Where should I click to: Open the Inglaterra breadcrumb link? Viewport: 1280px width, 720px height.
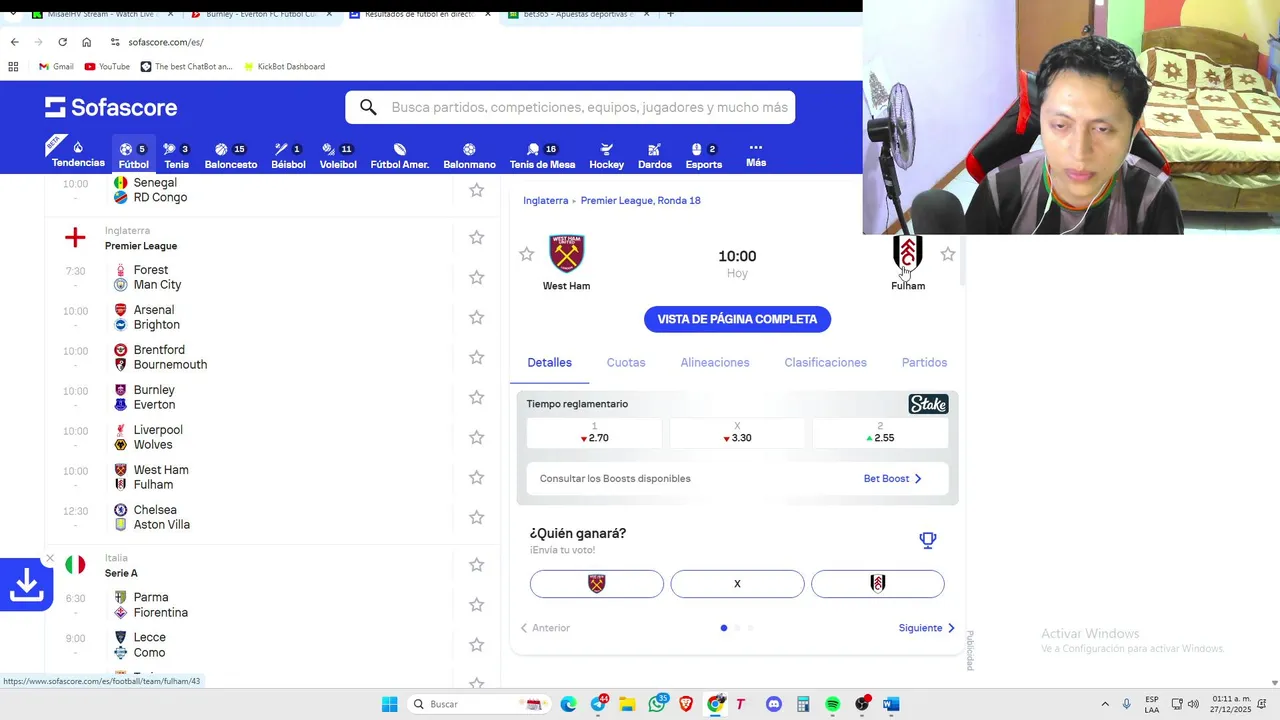[545, 200]
